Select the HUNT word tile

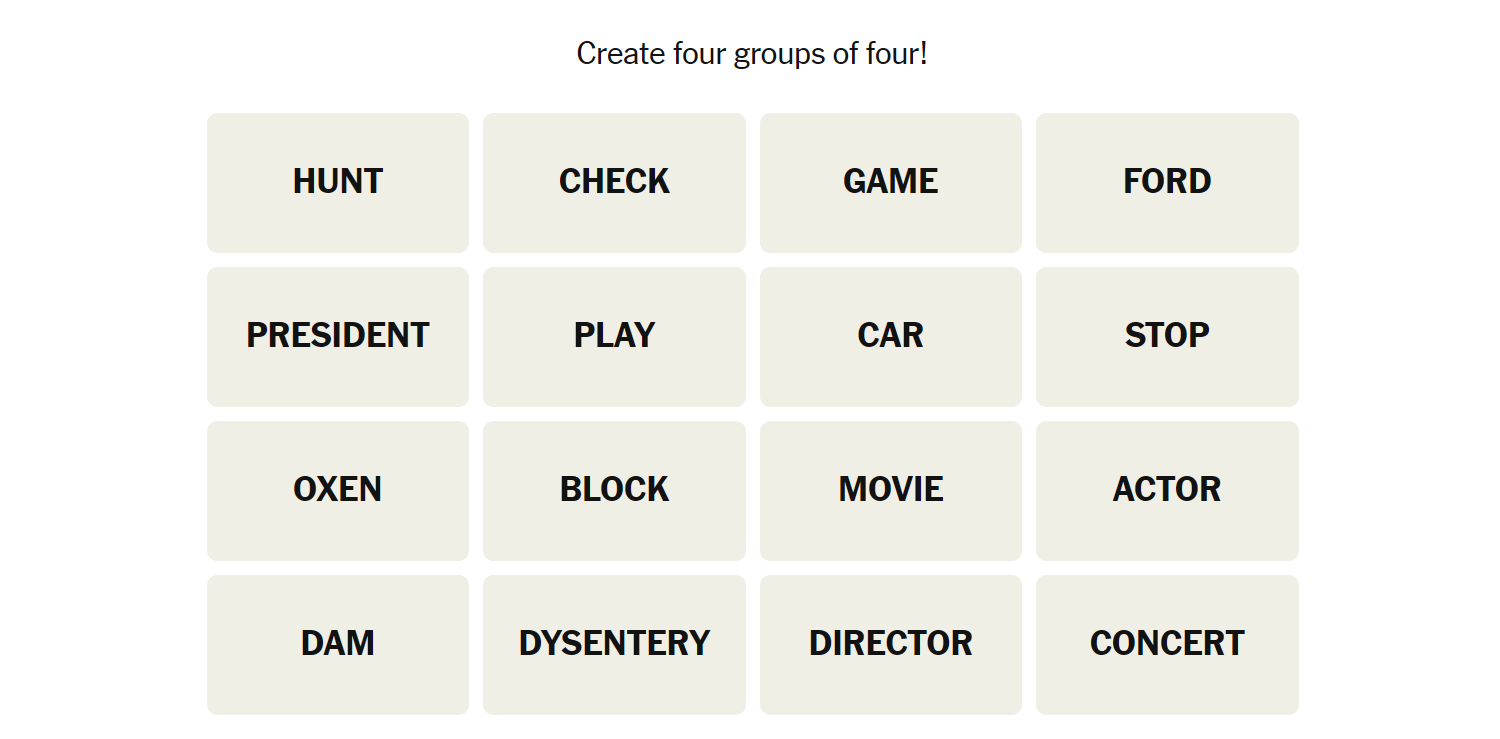point(338,182)
